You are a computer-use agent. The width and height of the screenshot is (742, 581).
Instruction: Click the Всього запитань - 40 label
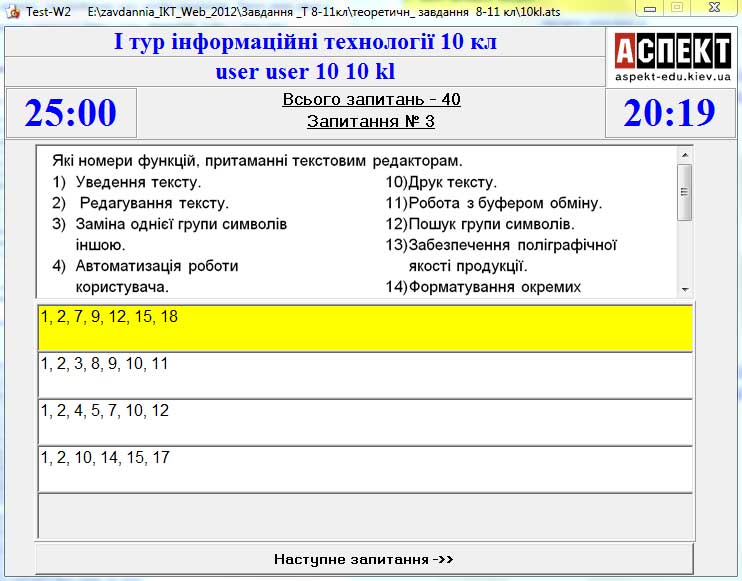[371, 100]
